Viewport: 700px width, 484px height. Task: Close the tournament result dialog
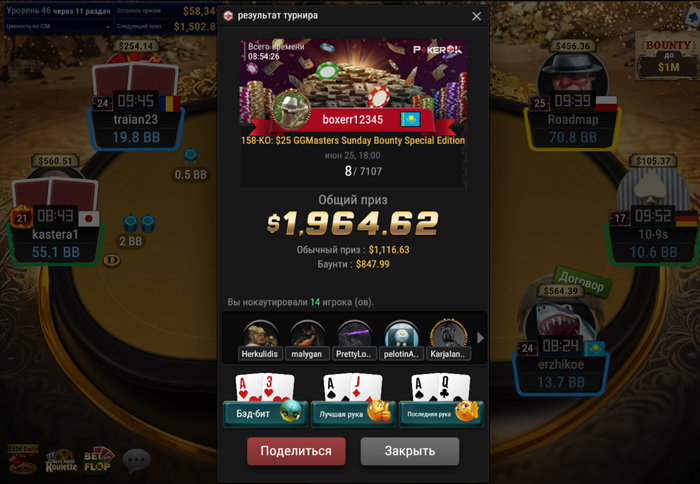[x=476, y=17]
